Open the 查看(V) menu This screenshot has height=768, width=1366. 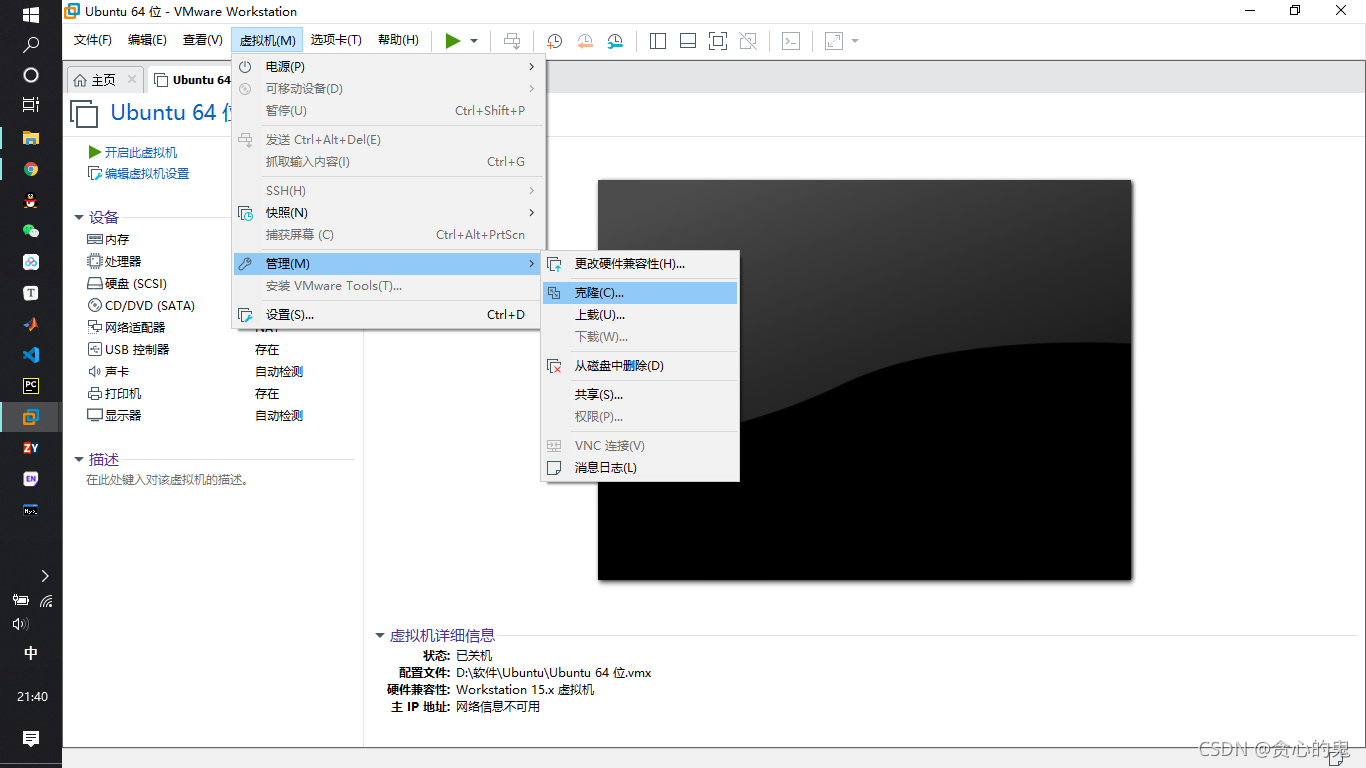point(202,40)
